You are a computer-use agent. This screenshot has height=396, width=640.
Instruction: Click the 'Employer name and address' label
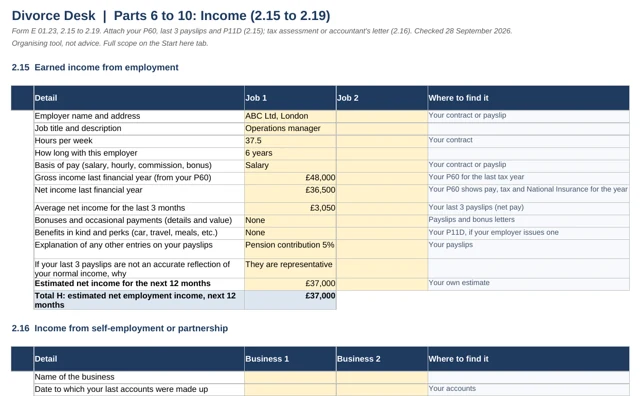[x=87, y=116]
